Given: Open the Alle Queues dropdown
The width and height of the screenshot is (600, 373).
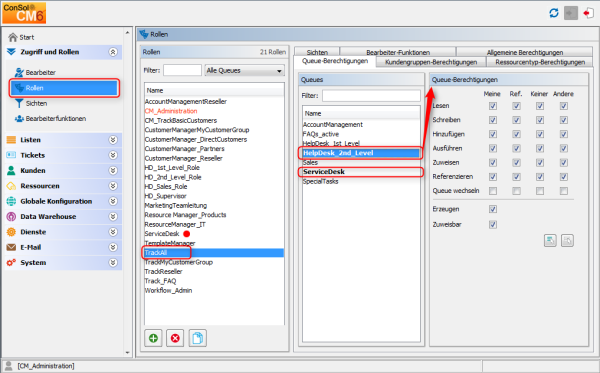Looking at the screenshot, I should (x=245, y=71).
